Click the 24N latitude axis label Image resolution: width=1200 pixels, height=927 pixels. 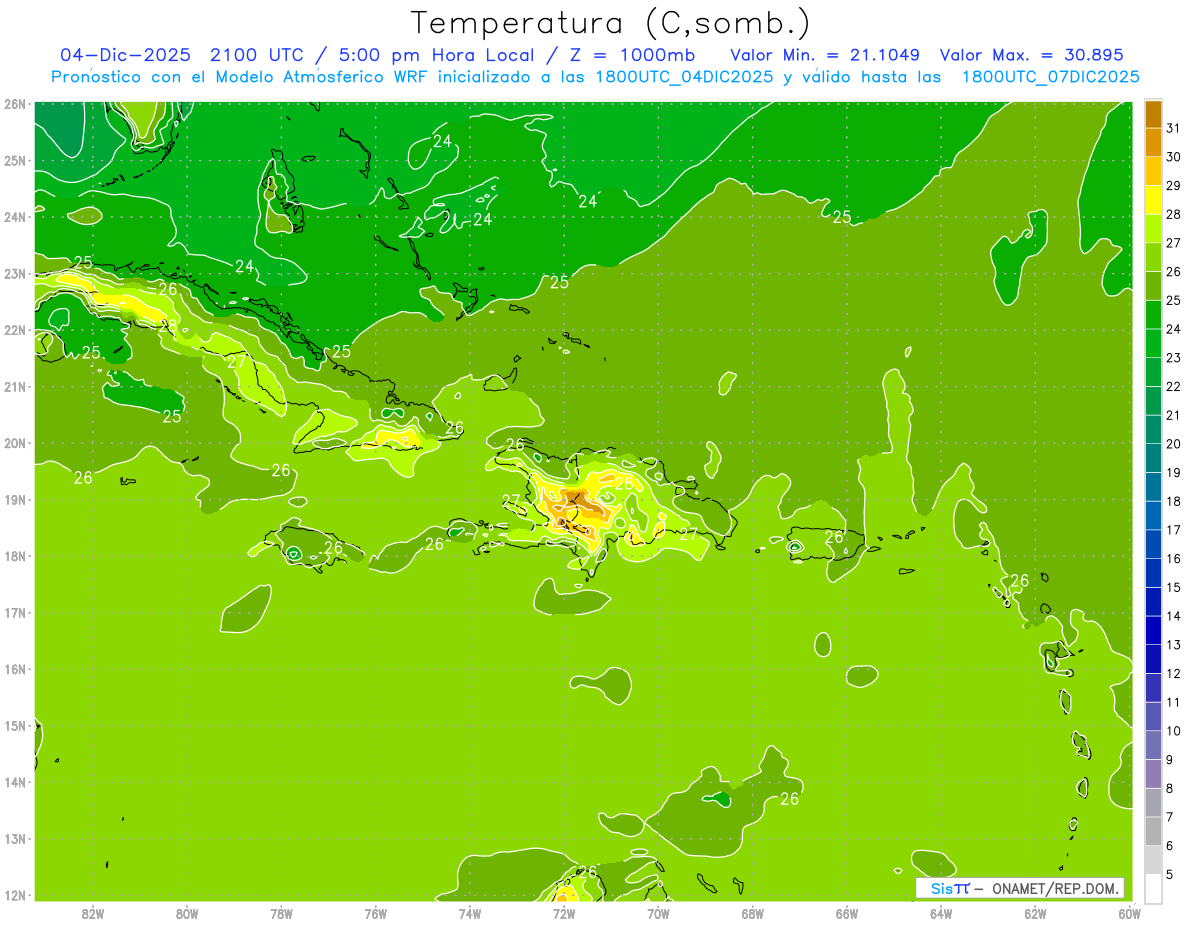click(15, 217)
